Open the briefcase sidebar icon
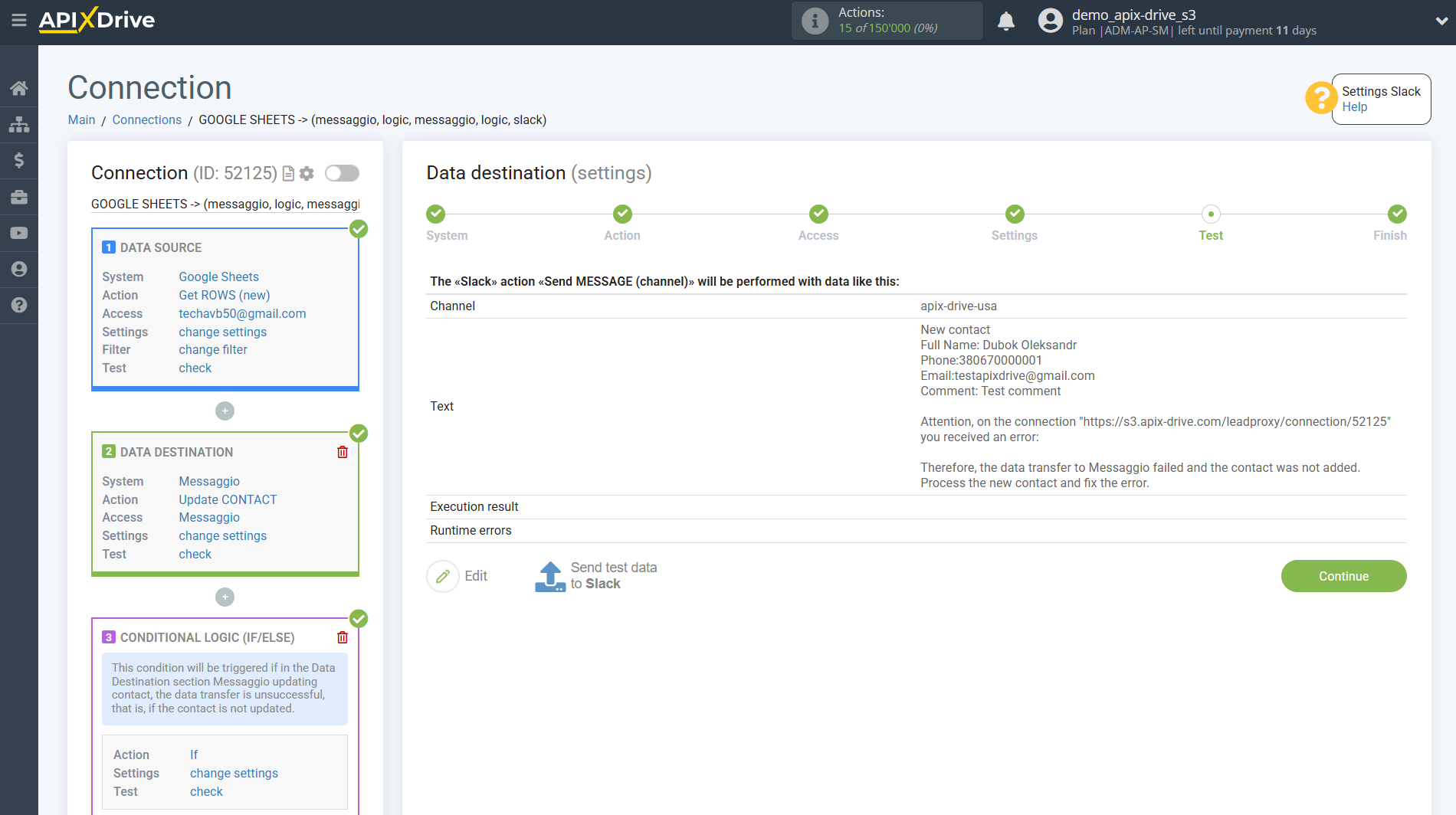The width and height of the screenshot is (1456, 815). click(x=19, y=197)
